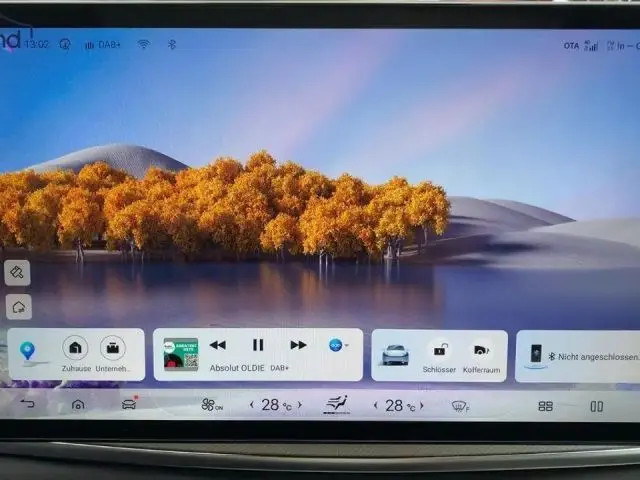Decrease left temperature below 28°C
This screenshot has width=640, height=480.
[x=251, y=405]
